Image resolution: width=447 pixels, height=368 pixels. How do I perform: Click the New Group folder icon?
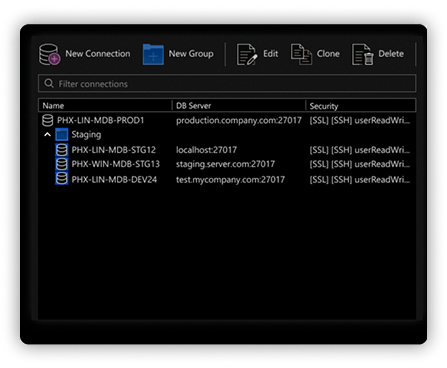tap(153, 54)
